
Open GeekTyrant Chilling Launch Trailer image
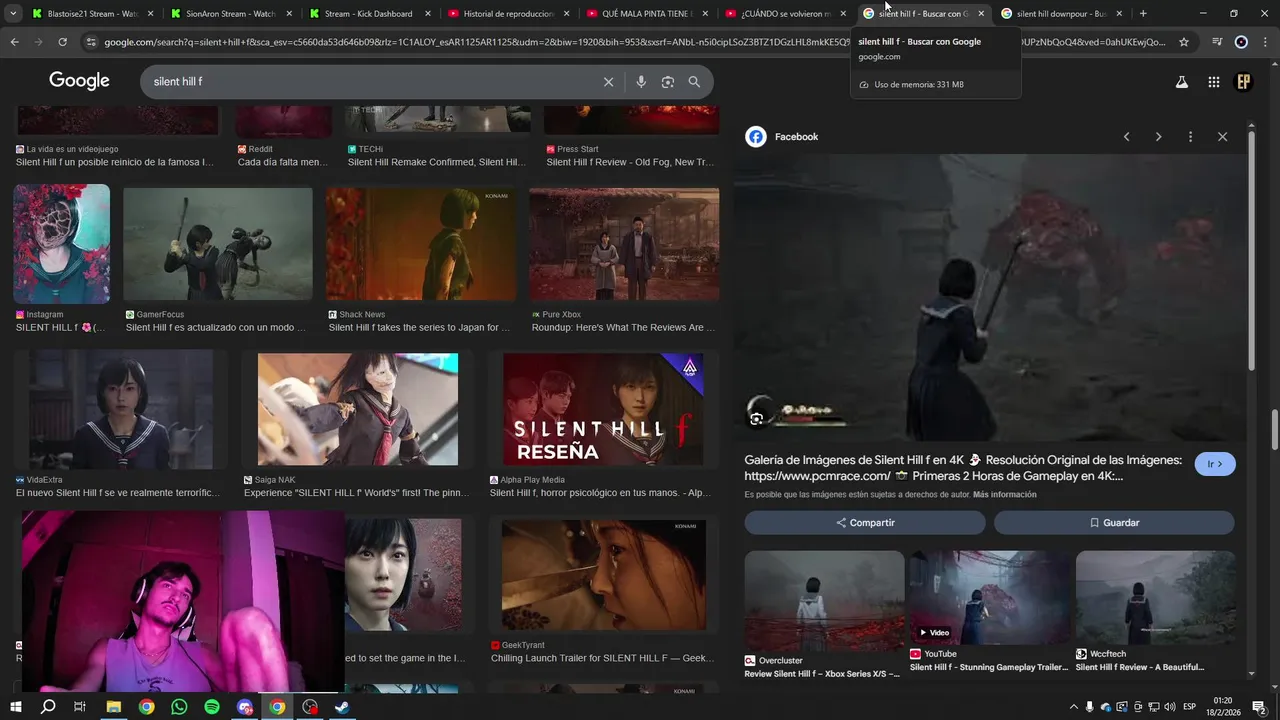click(x=604, y=575)
